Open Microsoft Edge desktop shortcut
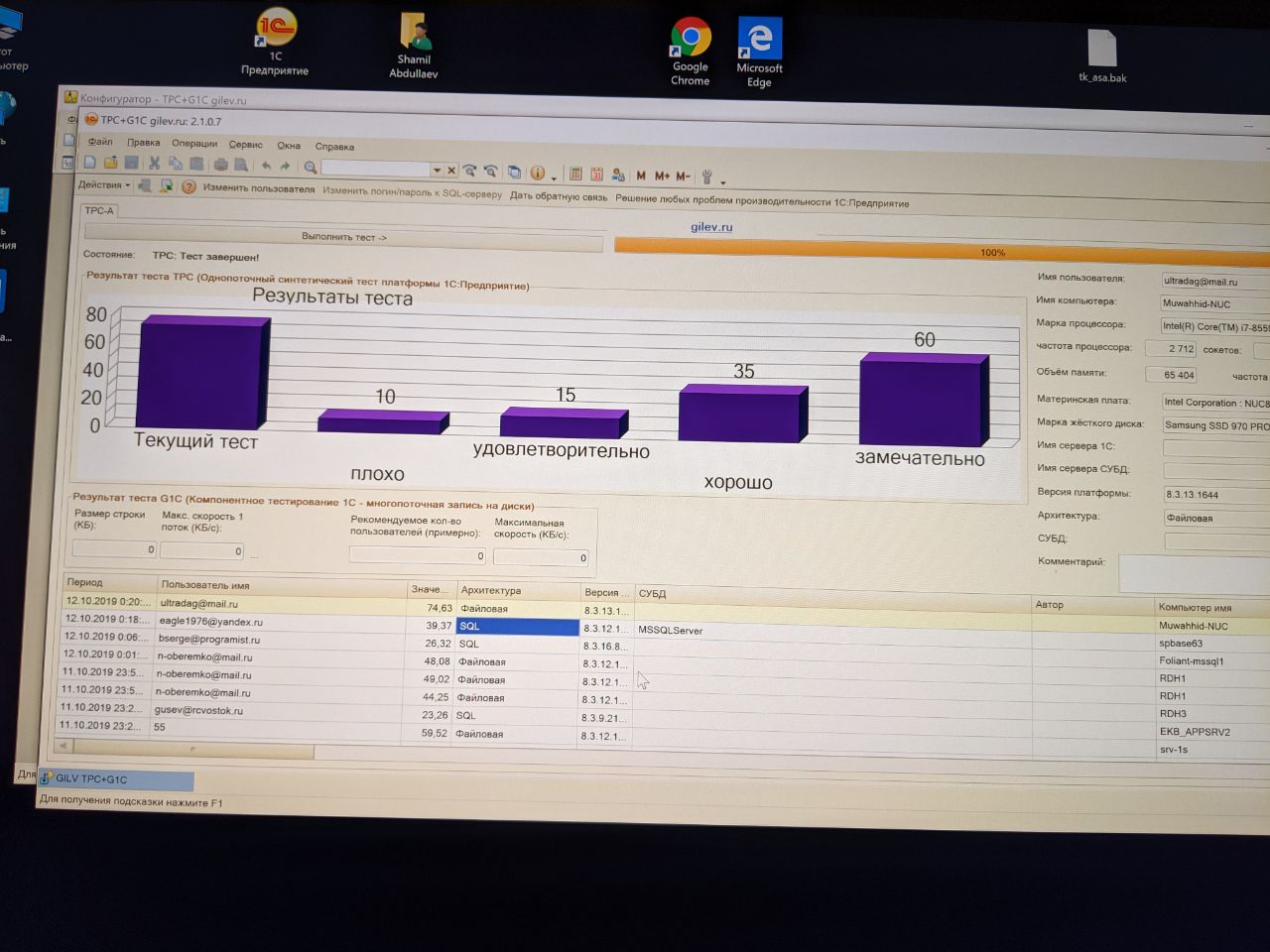Viewport: 1270px width, 952px height. coord(760,53)
